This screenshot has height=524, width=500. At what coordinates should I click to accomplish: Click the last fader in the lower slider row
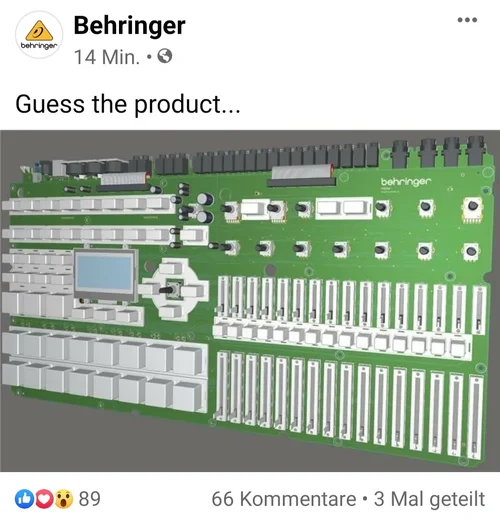point(476,418)
